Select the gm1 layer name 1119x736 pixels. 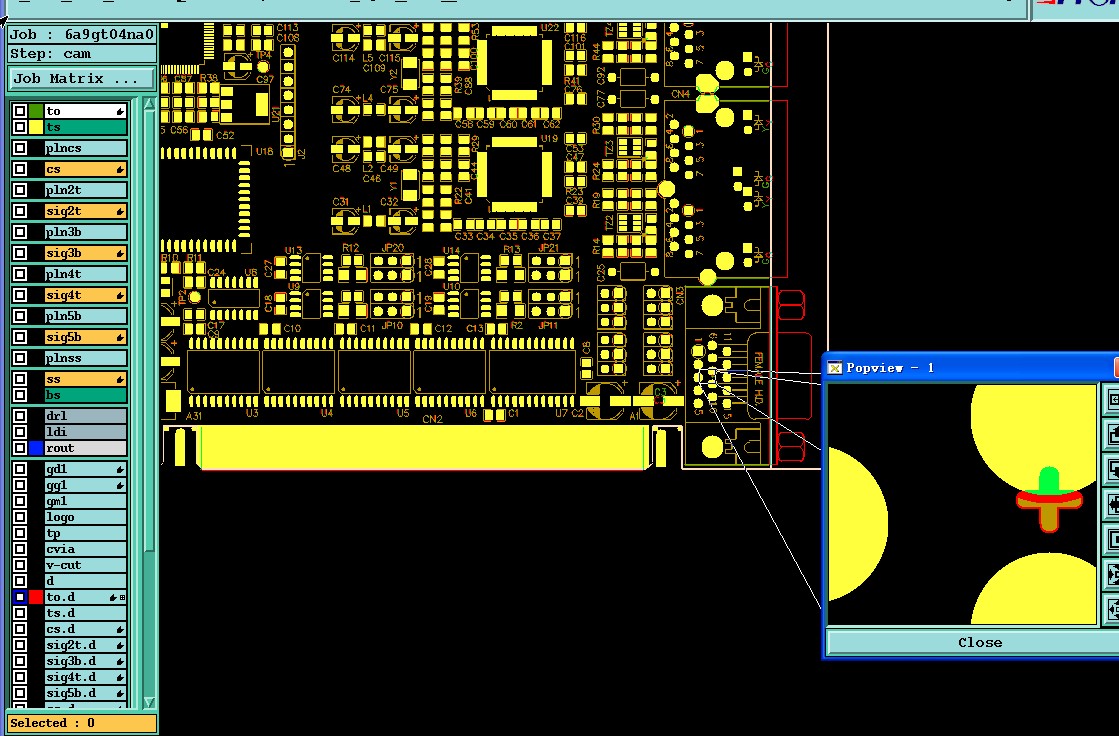point(86,501)
